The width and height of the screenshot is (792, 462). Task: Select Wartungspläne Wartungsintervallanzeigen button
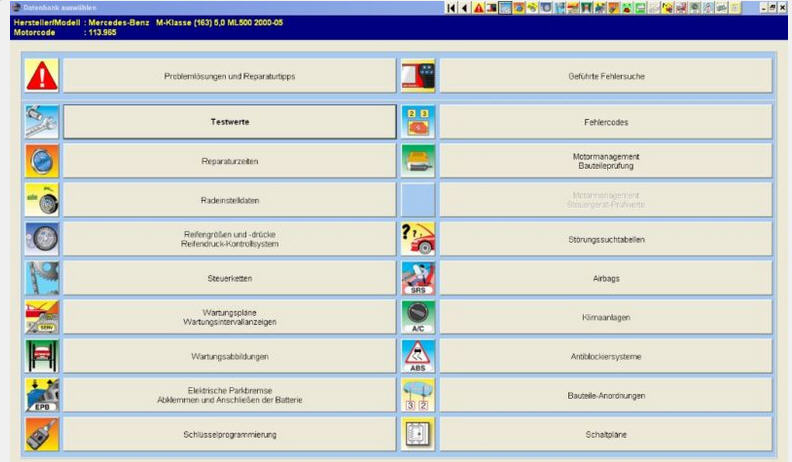click(x=230, y=317)
